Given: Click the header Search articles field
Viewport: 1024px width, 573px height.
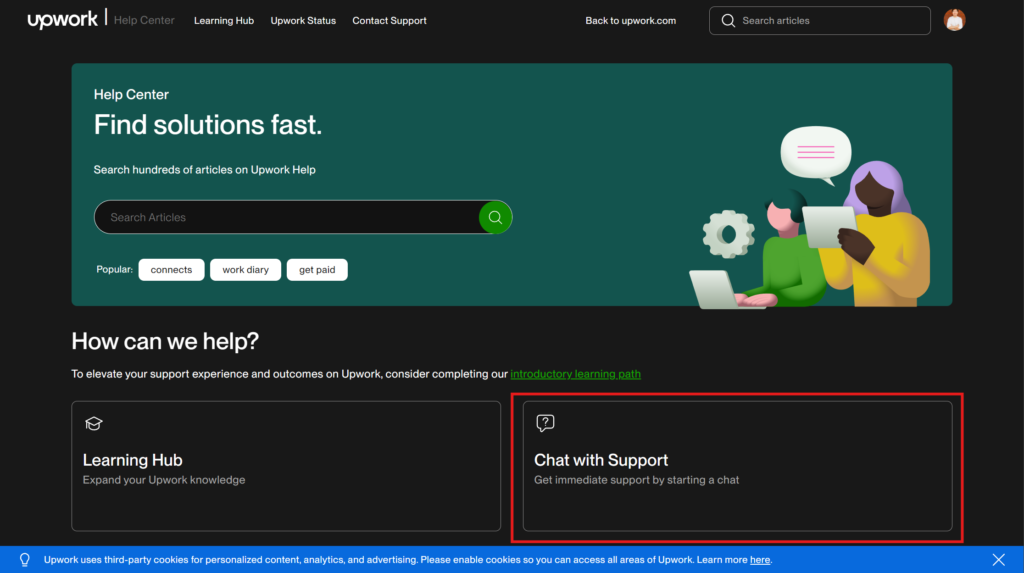Looking at the screenshot, I should pyautogui.click(x=820, y=20).
